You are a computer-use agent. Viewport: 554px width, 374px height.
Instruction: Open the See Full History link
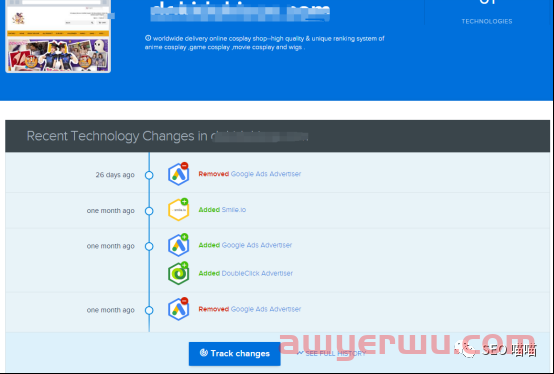click(335, 354)
